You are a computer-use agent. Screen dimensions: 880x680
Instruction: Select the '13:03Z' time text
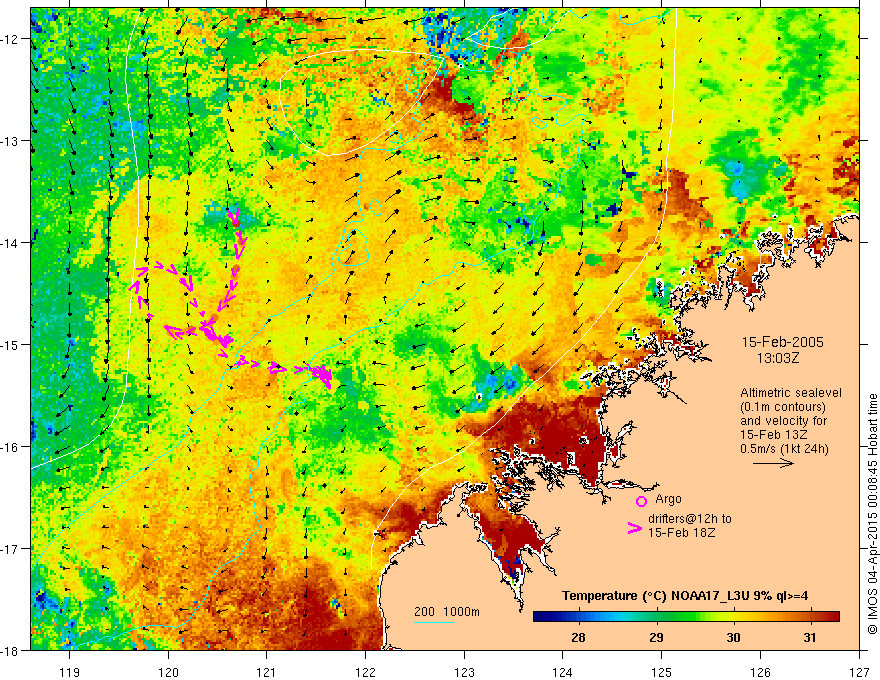coord(777,358)
